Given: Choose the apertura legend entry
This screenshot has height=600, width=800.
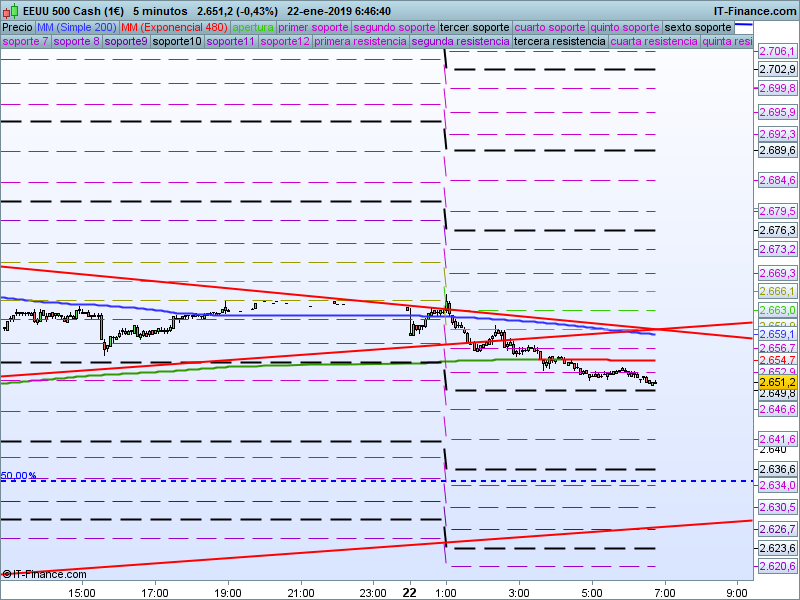Looking at the screenshot, I should (253, 27).
